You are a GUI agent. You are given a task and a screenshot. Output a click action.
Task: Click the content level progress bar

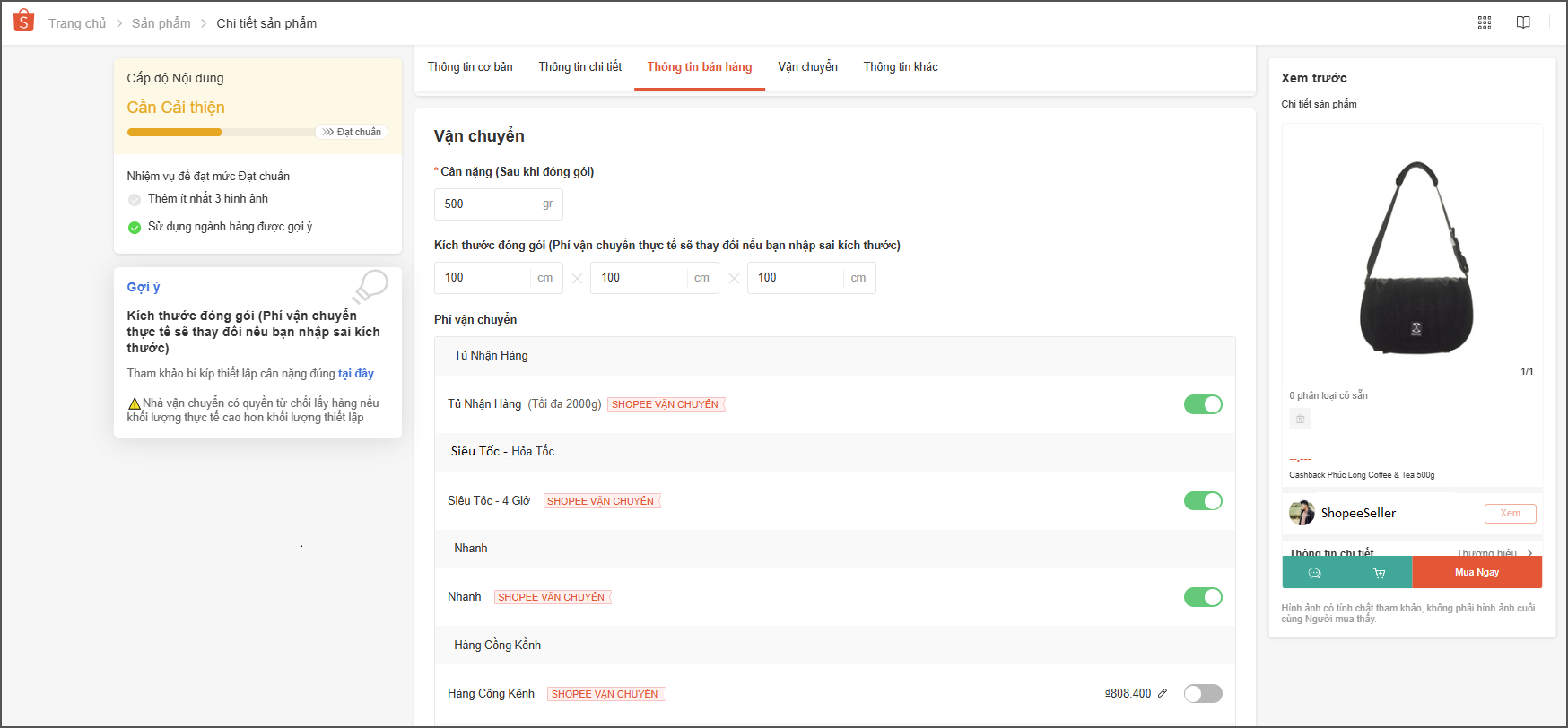(x=220, y=133)
